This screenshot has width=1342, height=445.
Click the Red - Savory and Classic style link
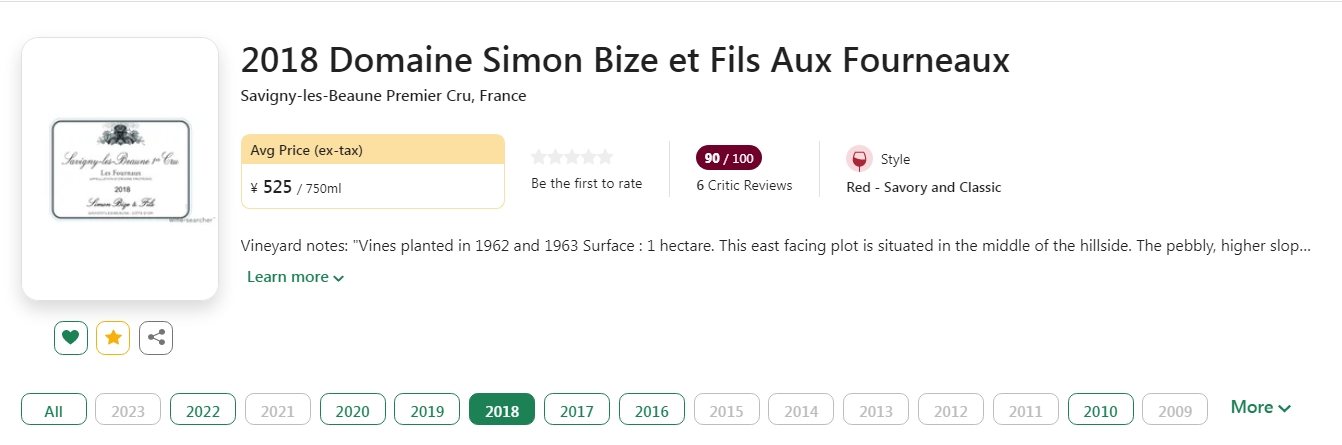923,187
